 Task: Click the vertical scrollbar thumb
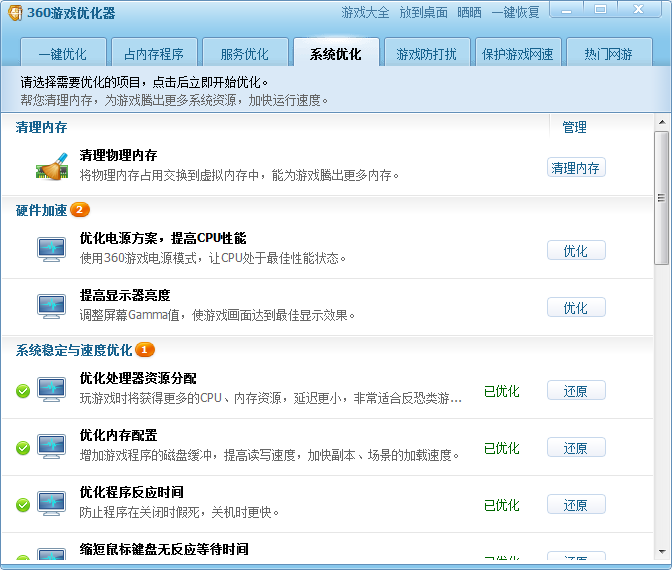[x=662, y=198]
